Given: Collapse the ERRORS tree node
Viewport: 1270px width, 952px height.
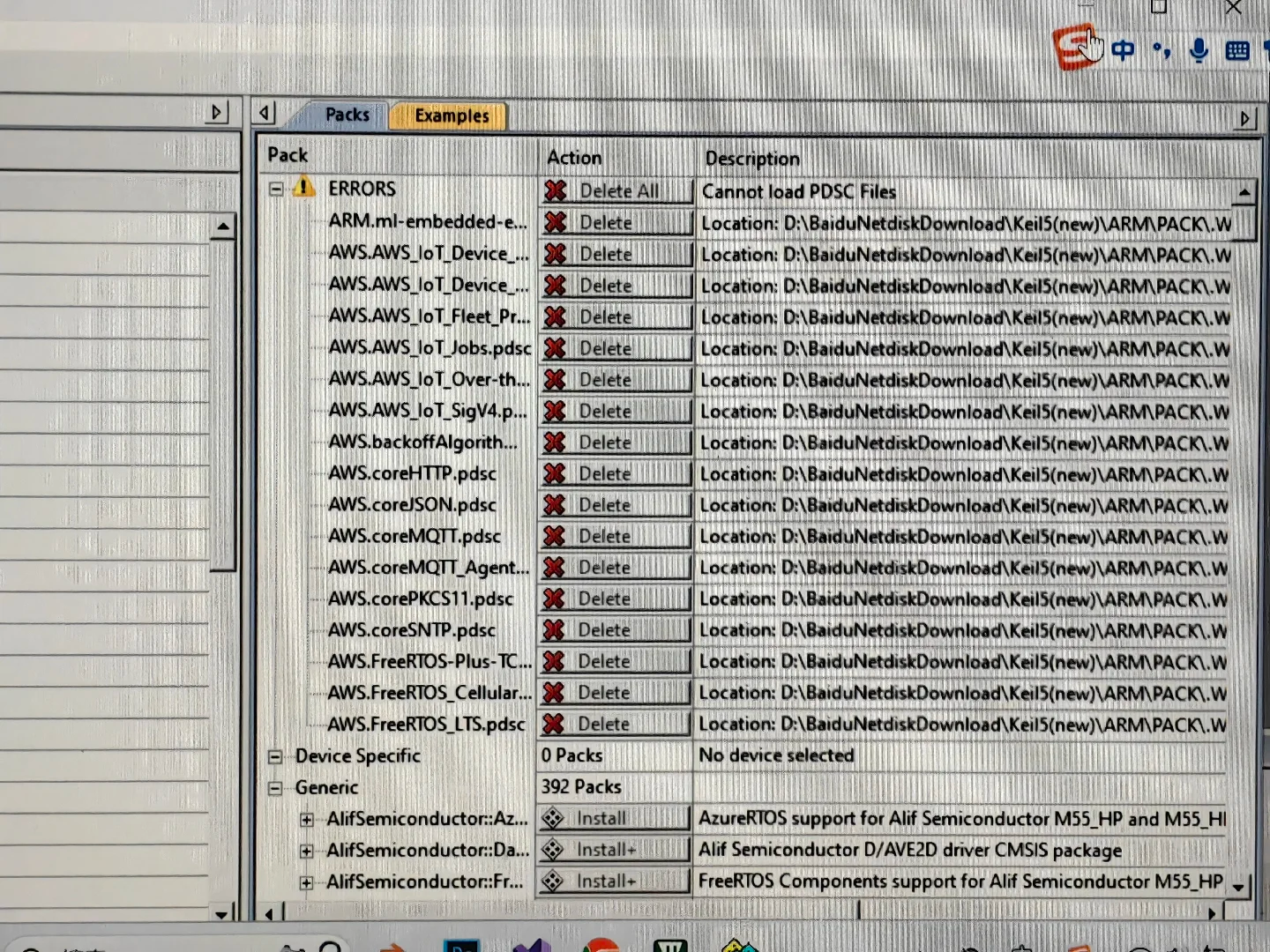Looking at the screenshot, I should coord(276,189).
